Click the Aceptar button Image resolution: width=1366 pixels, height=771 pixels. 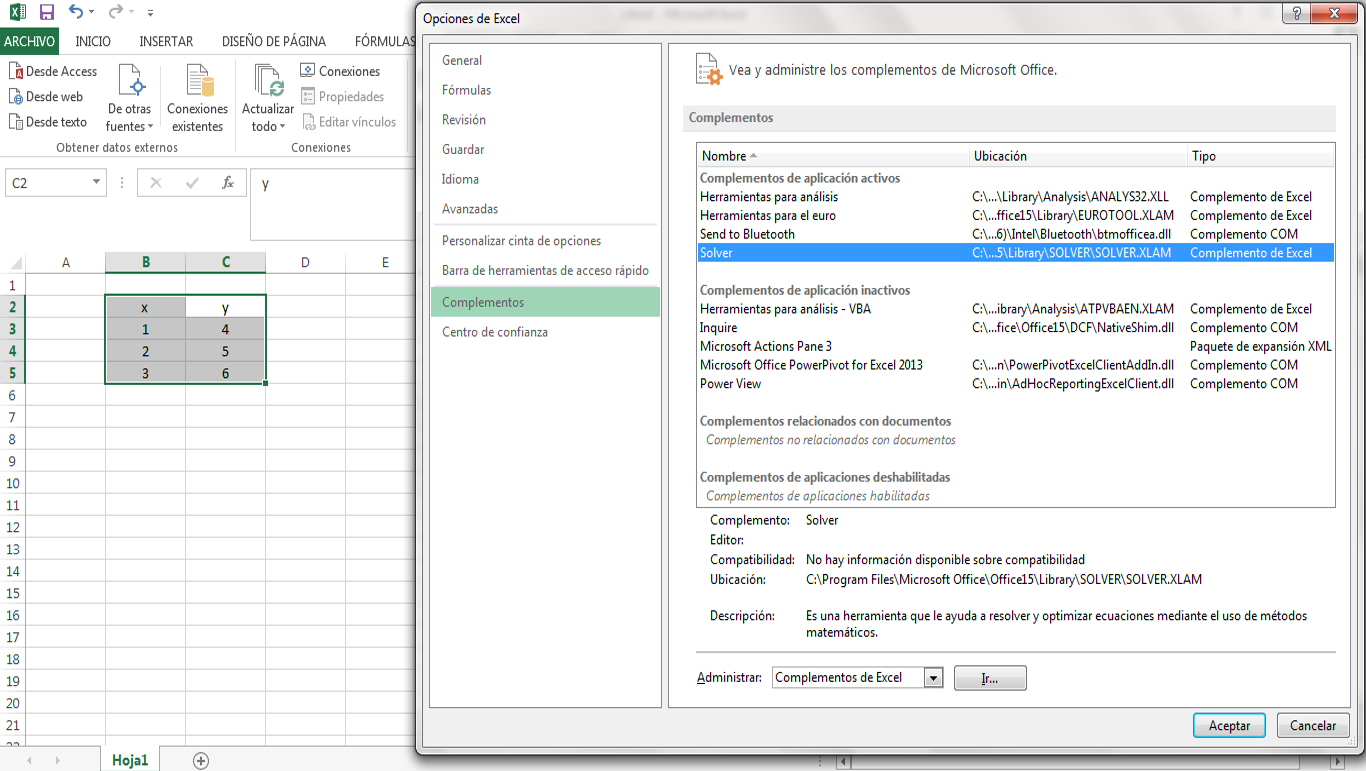(x=1229, y=726)
